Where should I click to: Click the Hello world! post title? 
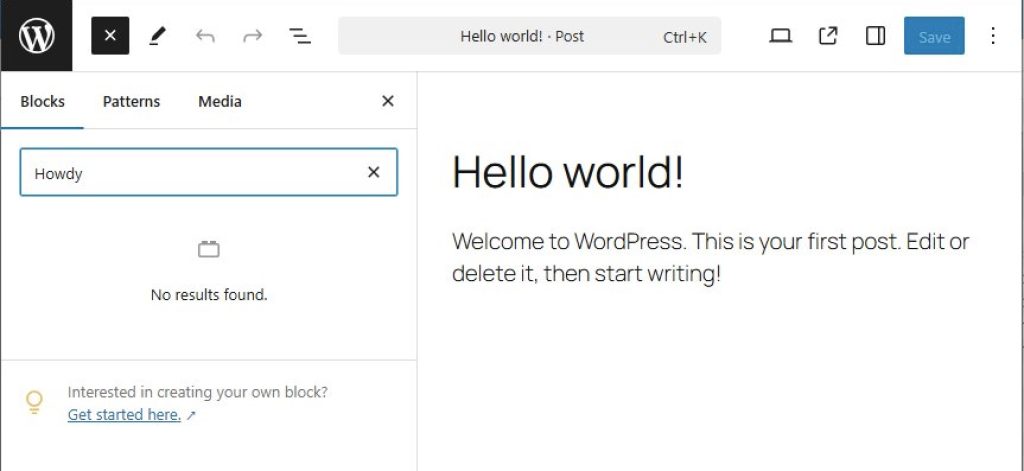click(x=568, y=172)
